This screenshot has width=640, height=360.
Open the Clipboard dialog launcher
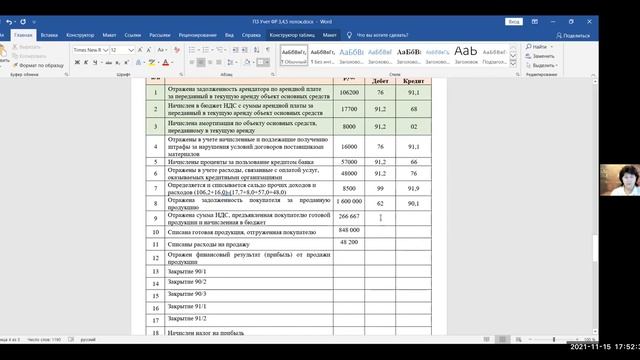point(67,75)
